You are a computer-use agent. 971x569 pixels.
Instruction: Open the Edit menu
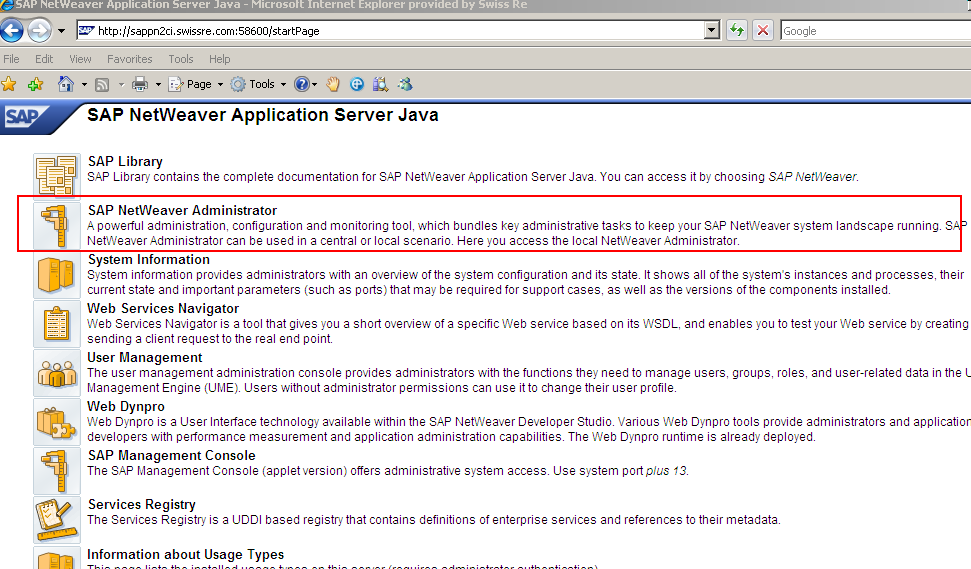click(x=44, y=59)
